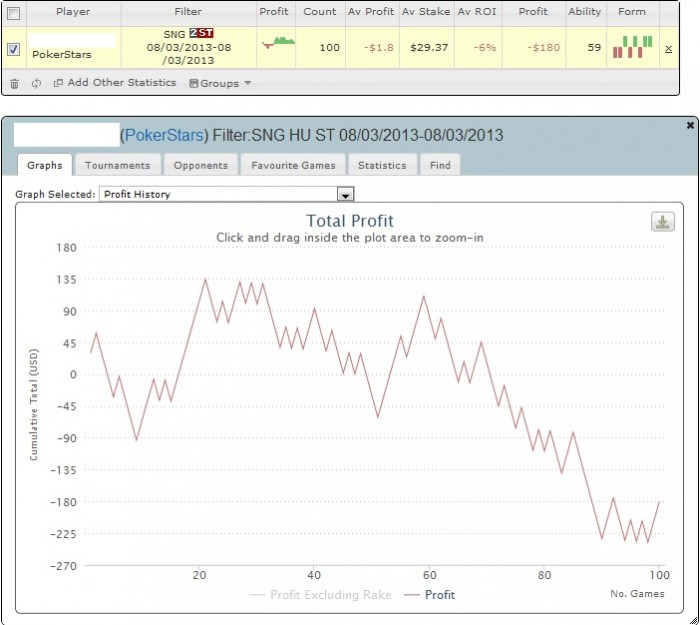Click the Add Other Statistics link

[x=122, y=83]
